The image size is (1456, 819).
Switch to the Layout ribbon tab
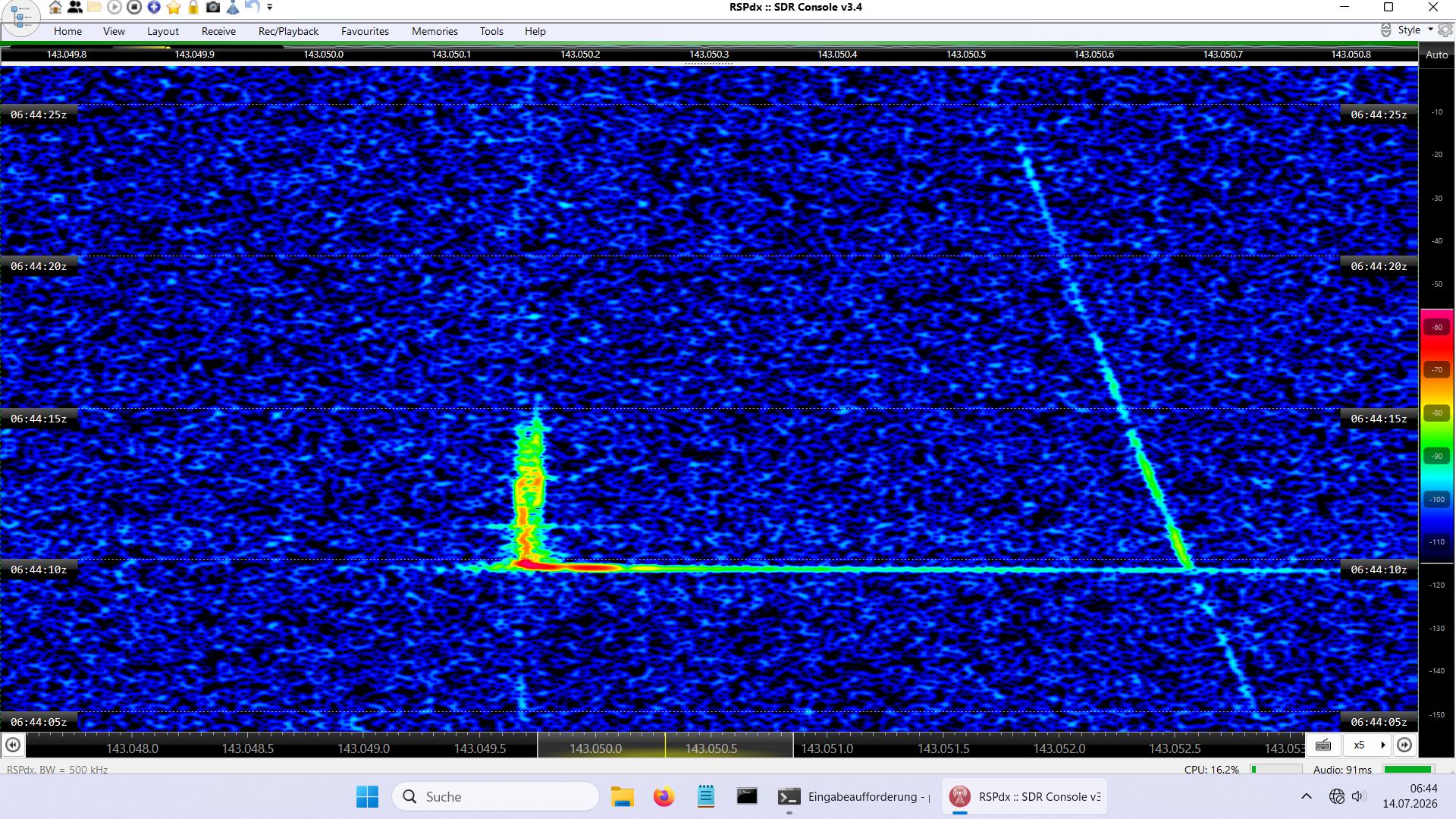click(163, 31)
